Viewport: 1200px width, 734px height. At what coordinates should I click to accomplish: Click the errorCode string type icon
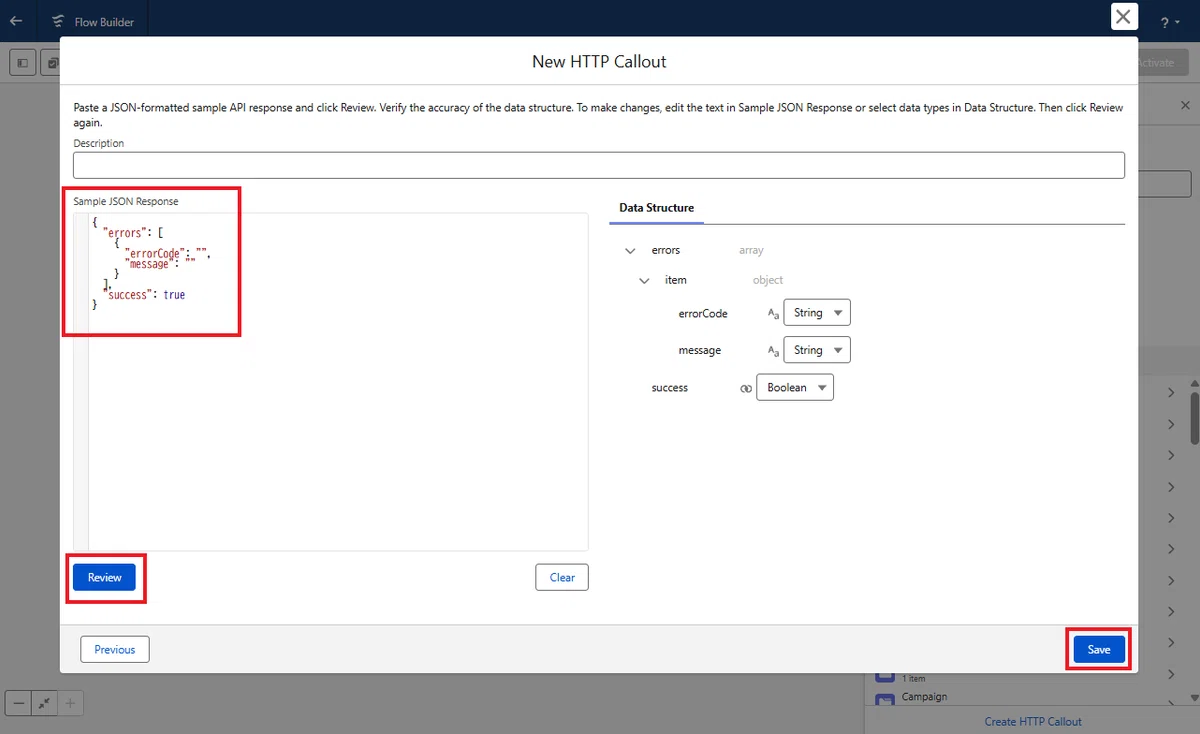point(773,314)
